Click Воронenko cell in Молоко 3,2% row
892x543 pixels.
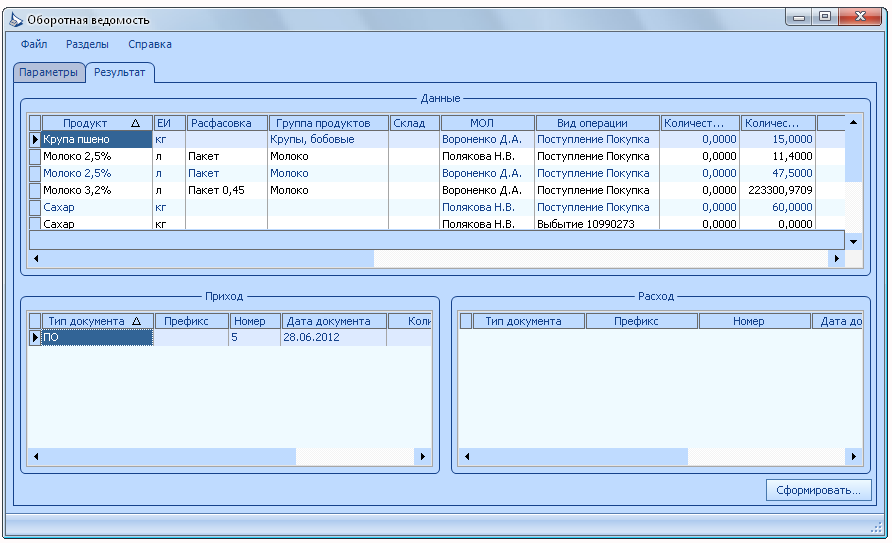(x=488, y=190)
